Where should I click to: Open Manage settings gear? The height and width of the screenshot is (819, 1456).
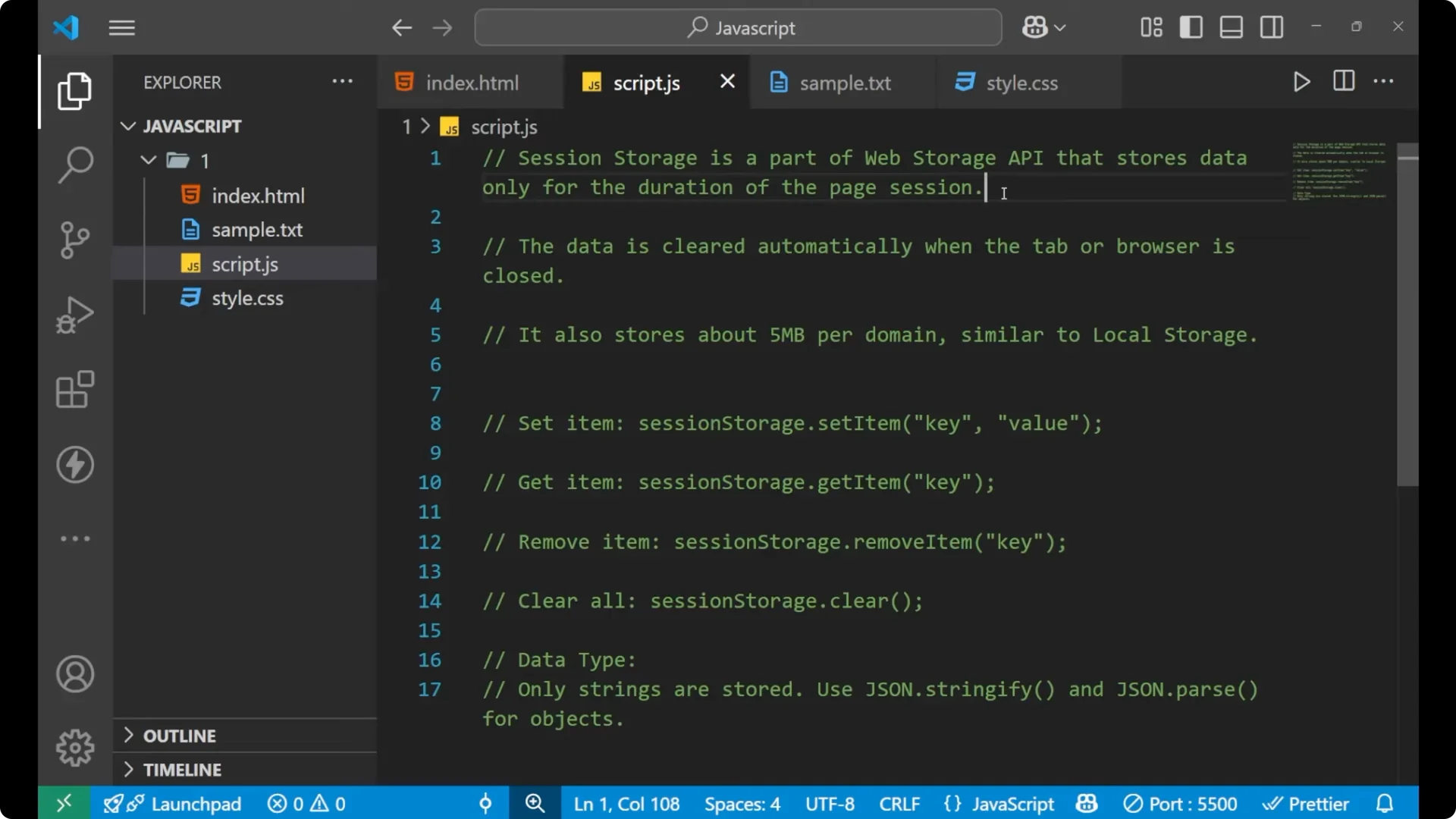coord(74,747)
